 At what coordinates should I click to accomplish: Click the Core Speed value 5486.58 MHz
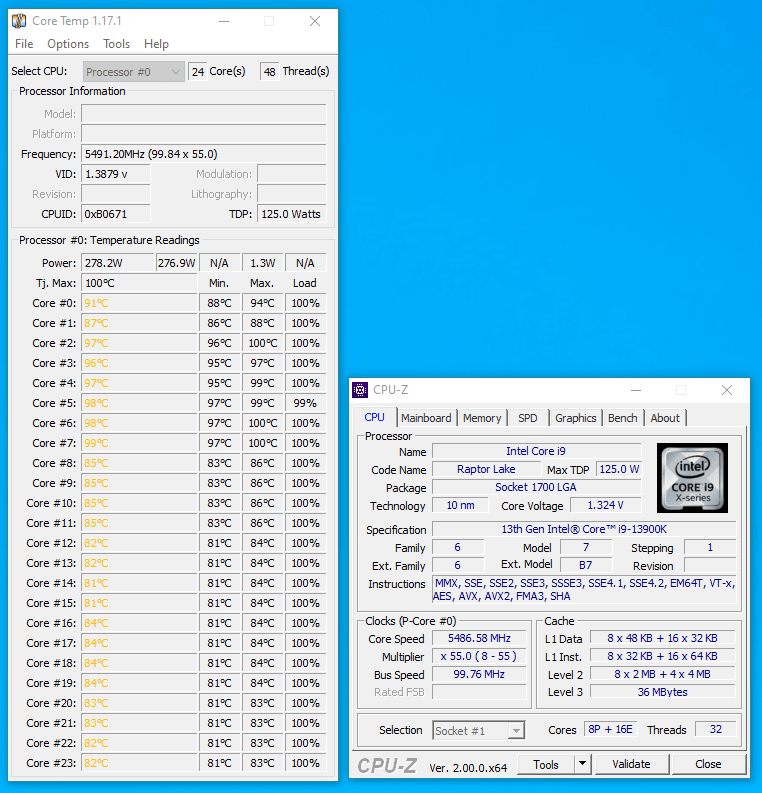tap(479, 638)
